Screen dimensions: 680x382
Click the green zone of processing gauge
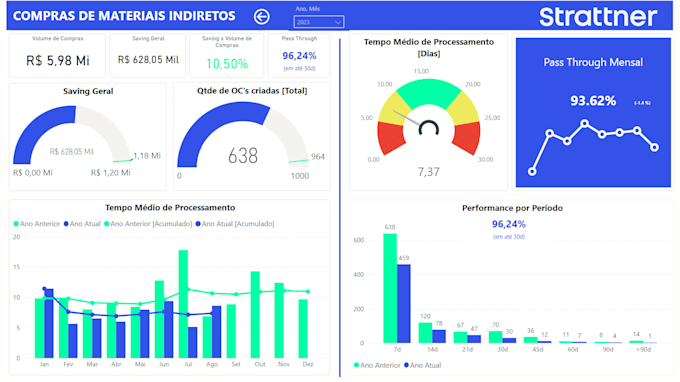pyautogui.click(x=428, y=92)
